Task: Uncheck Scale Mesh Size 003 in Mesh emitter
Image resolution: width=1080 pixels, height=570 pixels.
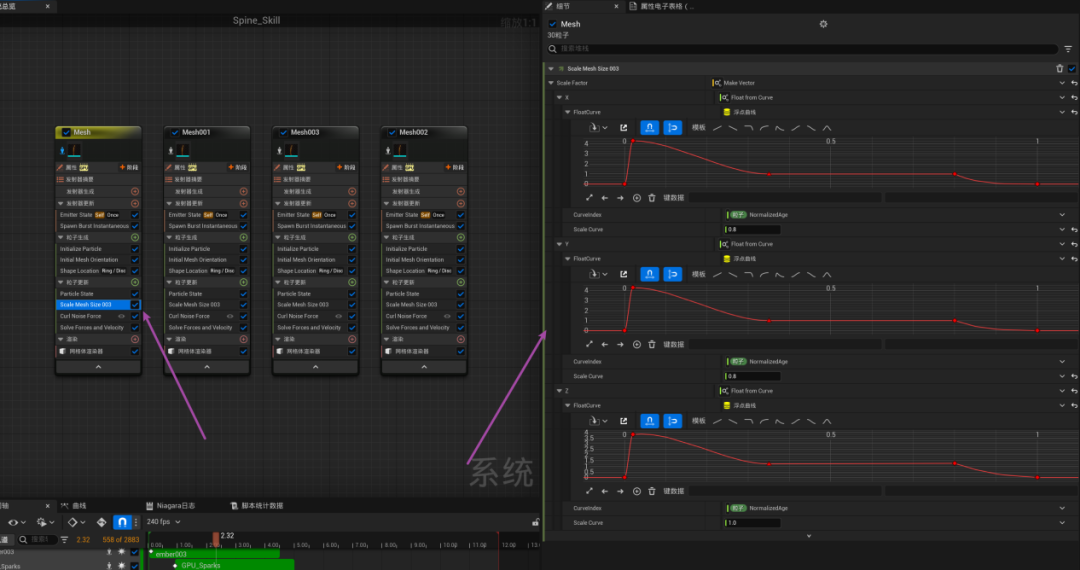Action: 135,304
